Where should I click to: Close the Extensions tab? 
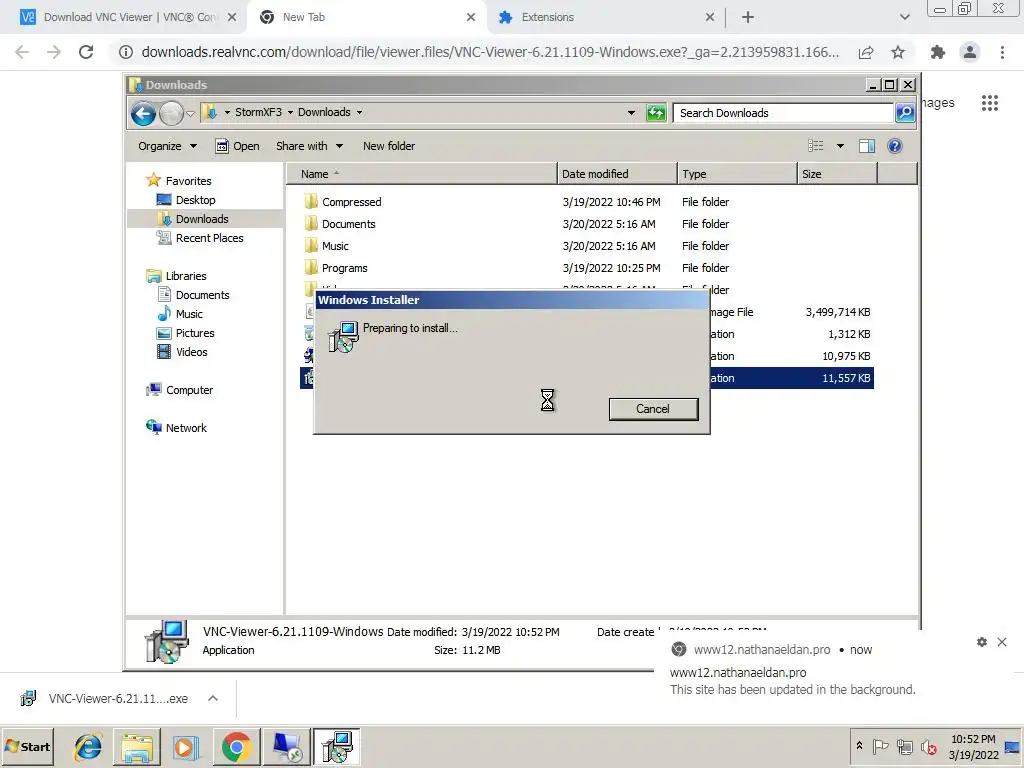point(710,17)
